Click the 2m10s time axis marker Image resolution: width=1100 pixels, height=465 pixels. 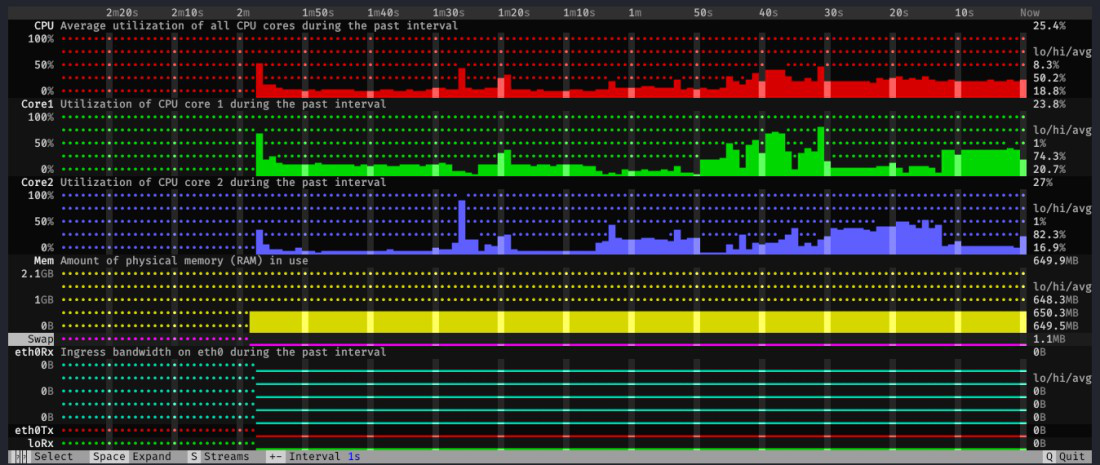[x=187, y=13]
